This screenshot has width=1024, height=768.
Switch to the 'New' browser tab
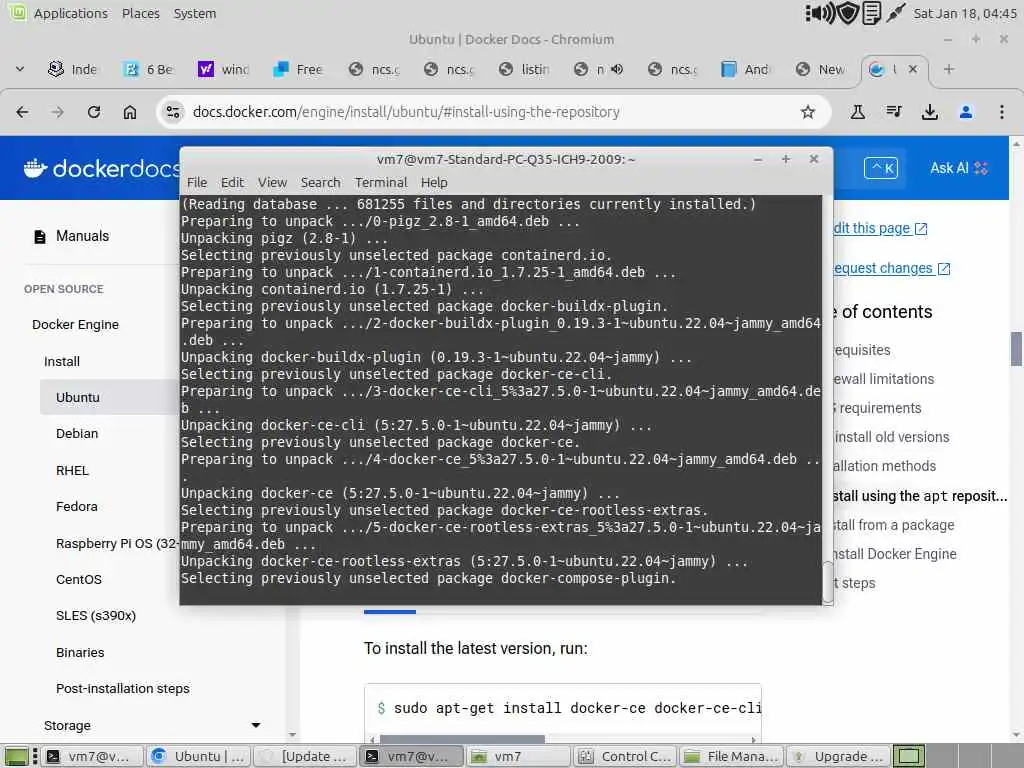click(822, 69)
